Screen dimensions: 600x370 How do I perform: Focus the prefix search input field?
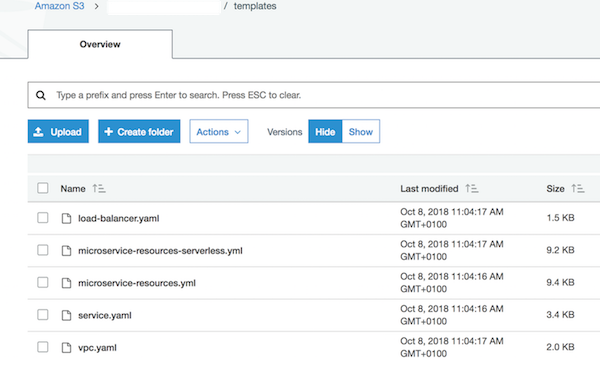pyautogui.click(x=314, y=95)
